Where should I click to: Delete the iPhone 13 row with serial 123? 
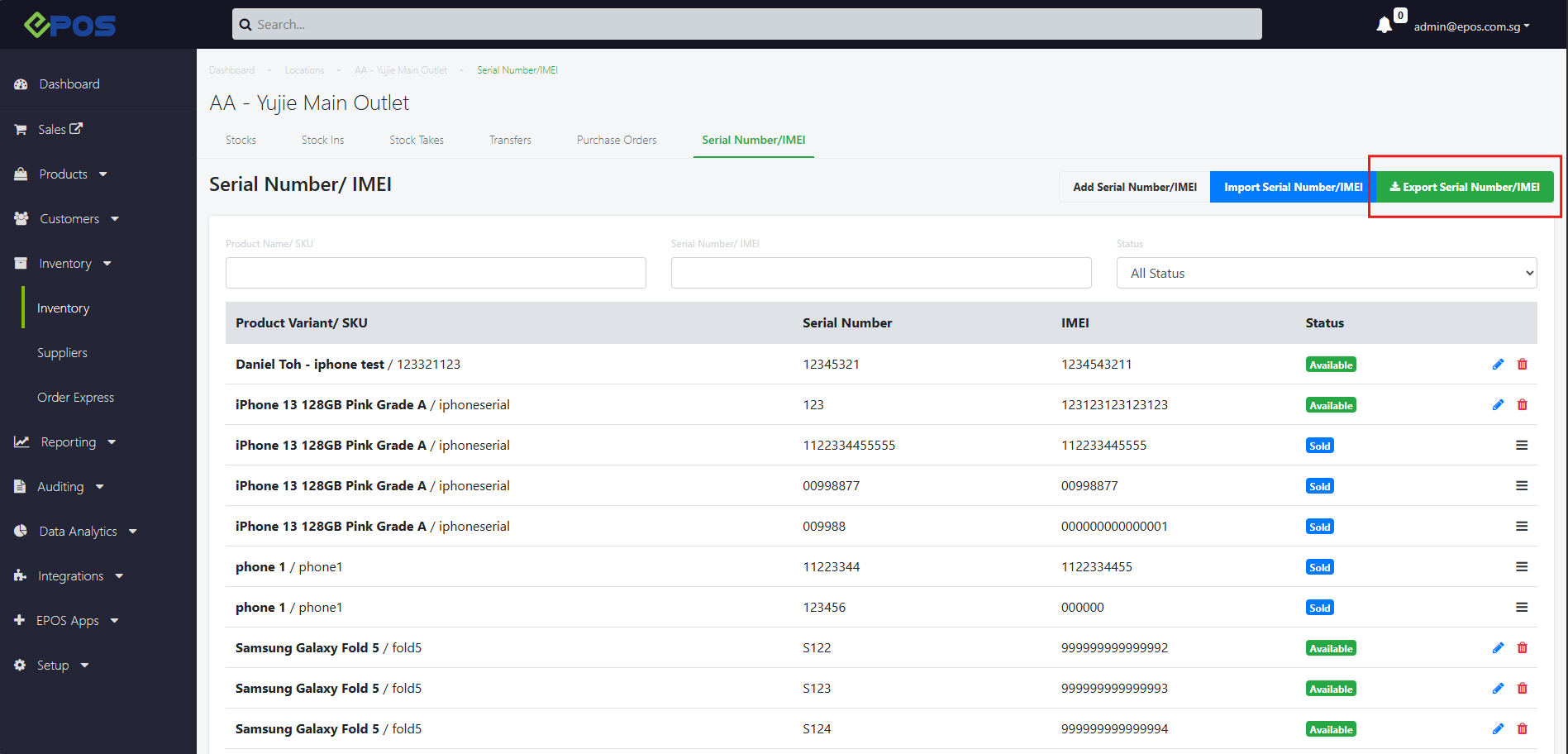[1523, 405]
